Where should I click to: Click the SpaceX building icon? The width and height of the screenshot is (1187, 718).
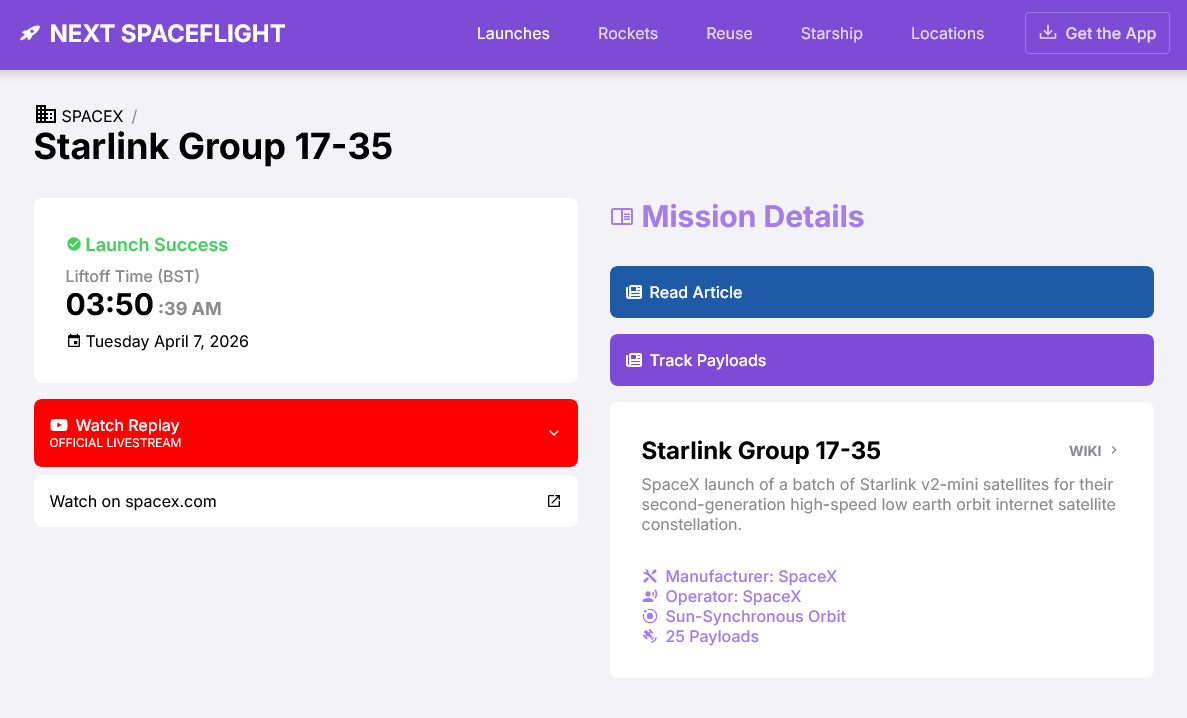point(45,115)
